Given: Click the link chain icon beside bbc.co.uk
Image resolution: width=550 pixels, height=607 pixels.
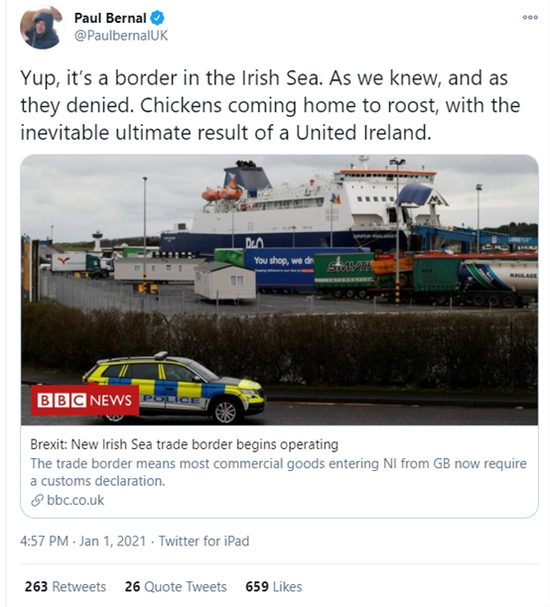Looking at the screenshot, I should (x=37, y=500).
